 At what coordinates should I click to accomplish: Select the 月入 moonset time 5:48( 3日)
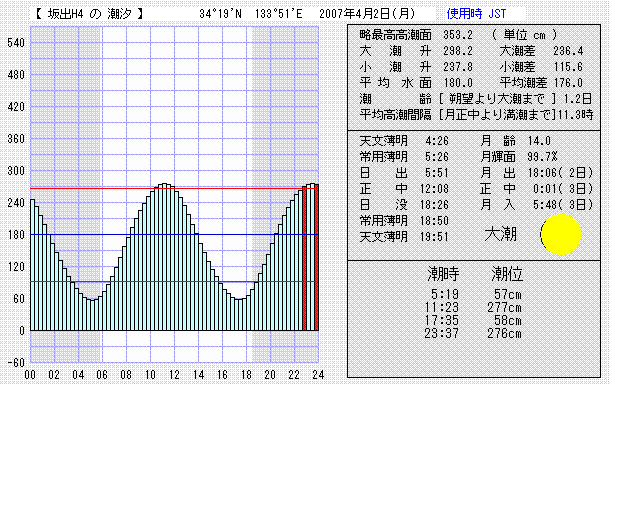[x=562, y=205]
